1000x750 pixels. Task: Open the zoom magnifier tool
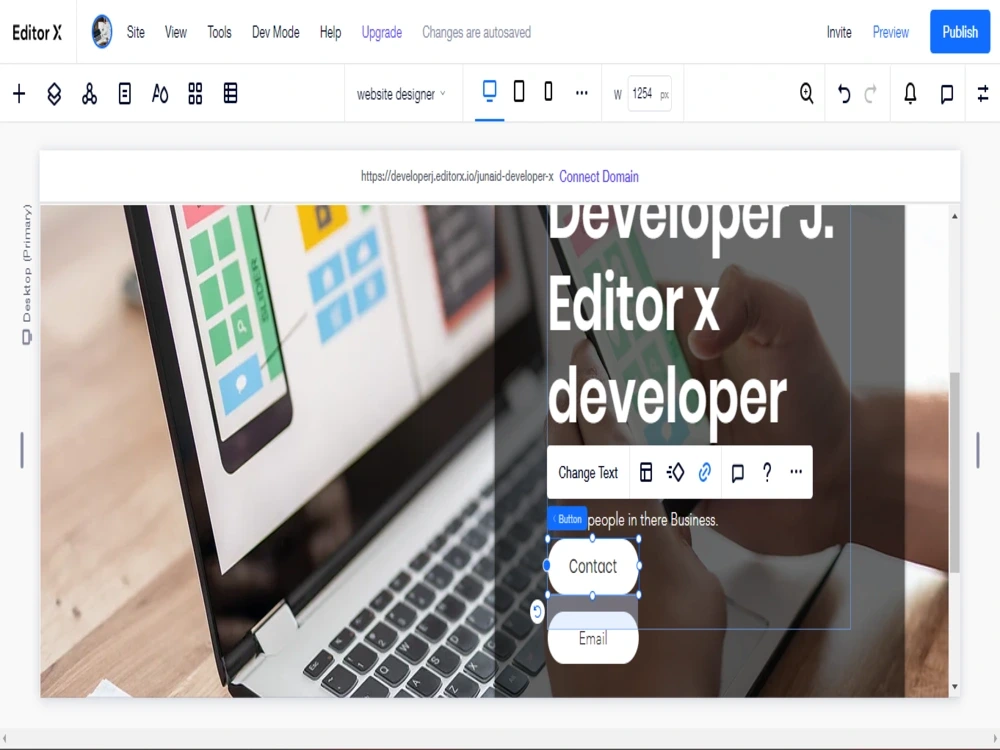click(x=806, y=93)
